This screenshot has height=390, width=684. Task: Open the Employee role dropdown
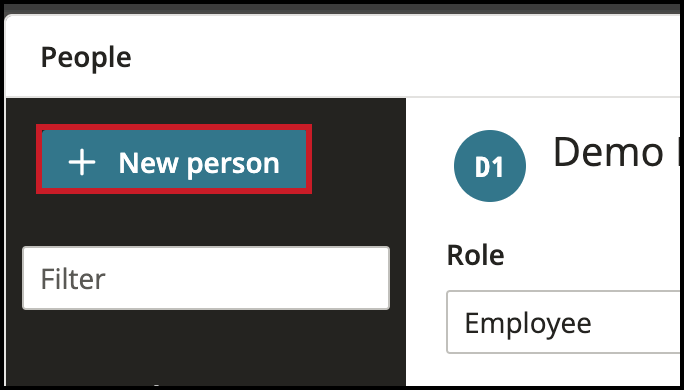tap(565, 322)
